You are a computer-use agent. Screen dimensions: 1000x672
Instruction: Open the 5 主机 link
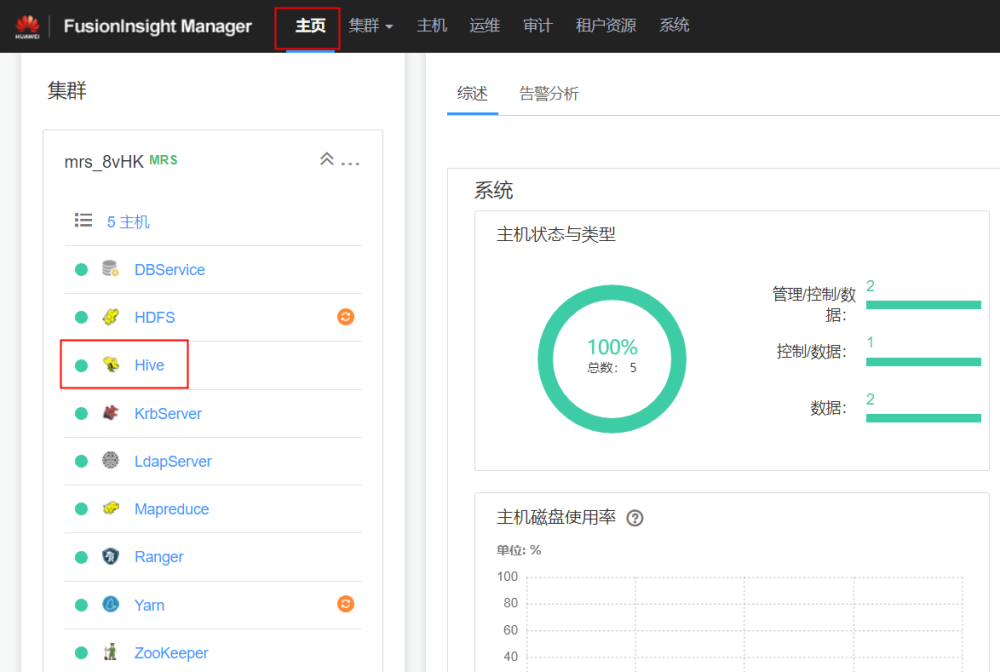point(128,222)
